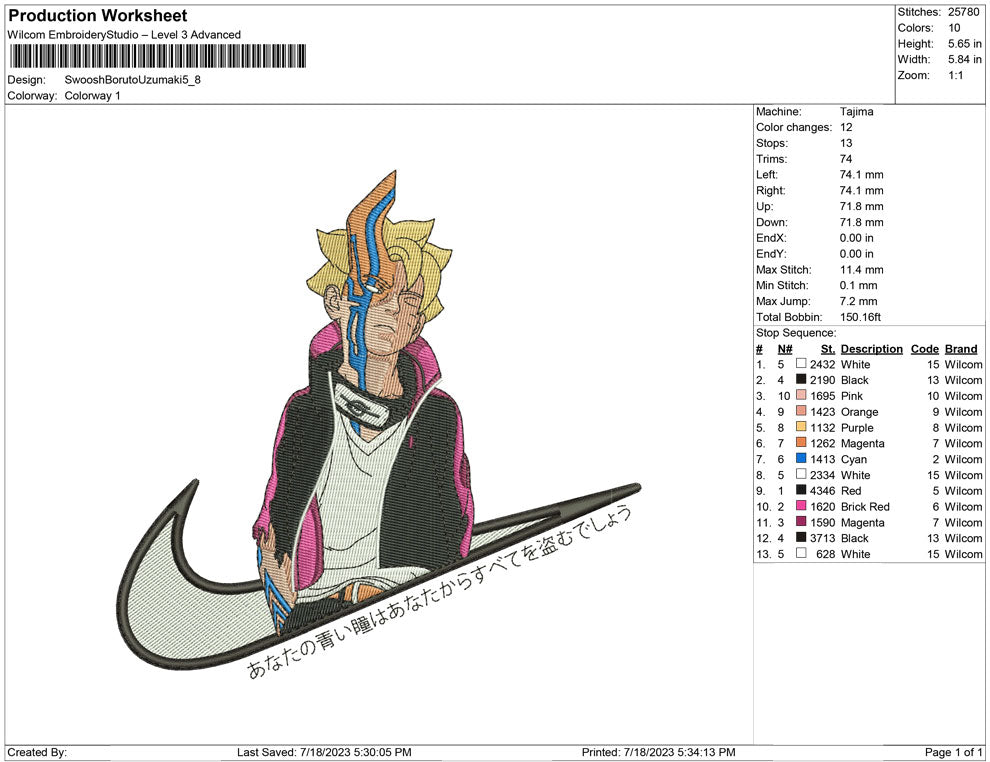Pick the black swatch beside 3713 Black
This screenshot has height=762, width=990.
coord(801,537)
